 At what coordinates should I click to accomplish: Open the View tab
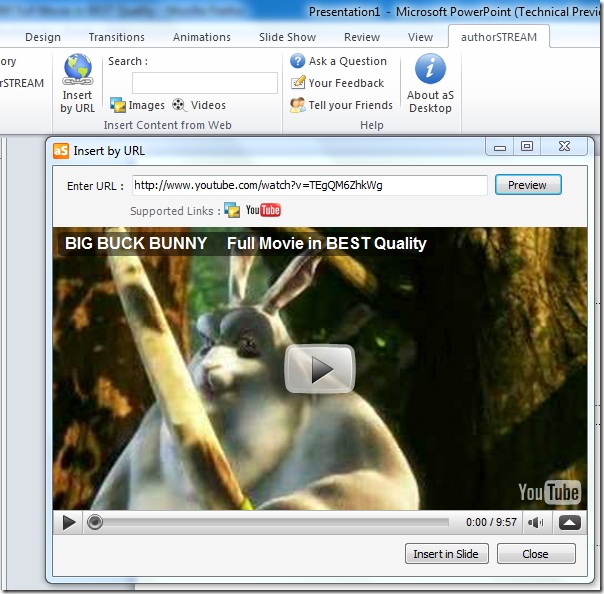coord(420,37)
